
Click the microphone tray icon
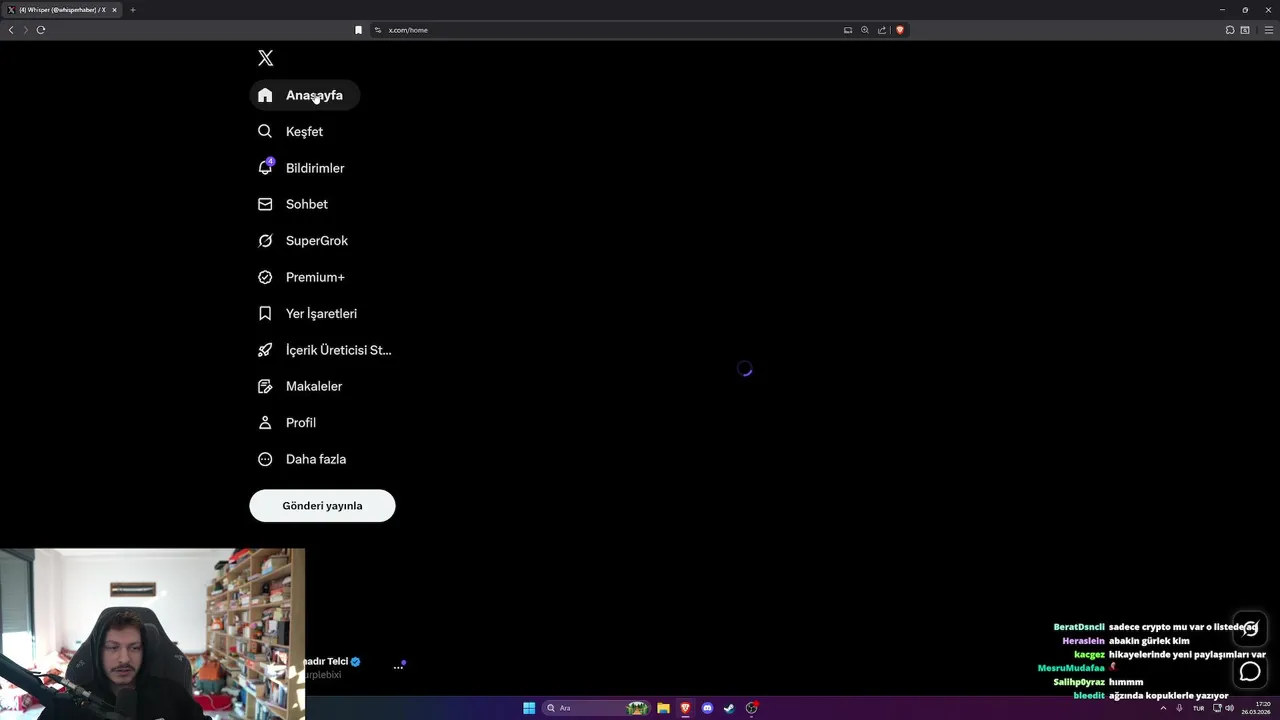1179,708
